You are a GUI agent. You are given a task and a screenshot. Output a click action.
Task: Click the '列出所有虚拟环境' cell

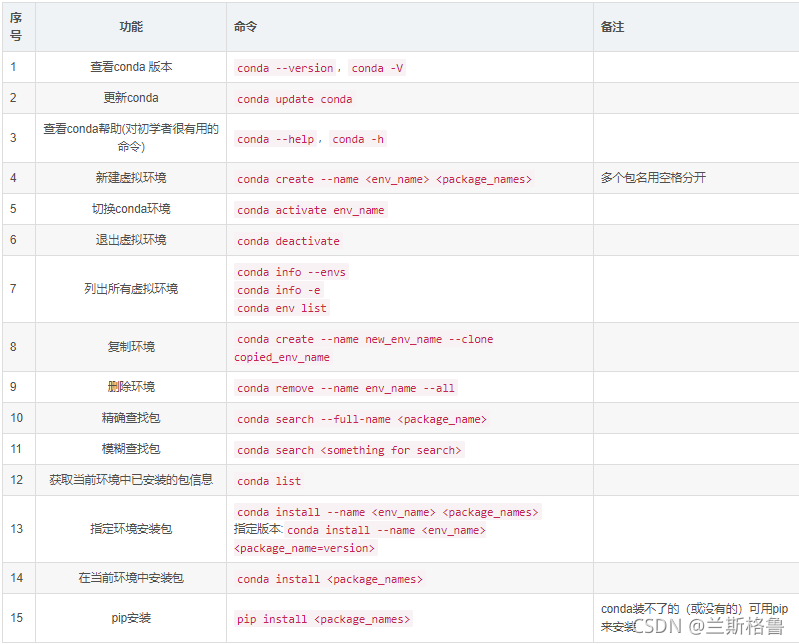click(131, 289)
